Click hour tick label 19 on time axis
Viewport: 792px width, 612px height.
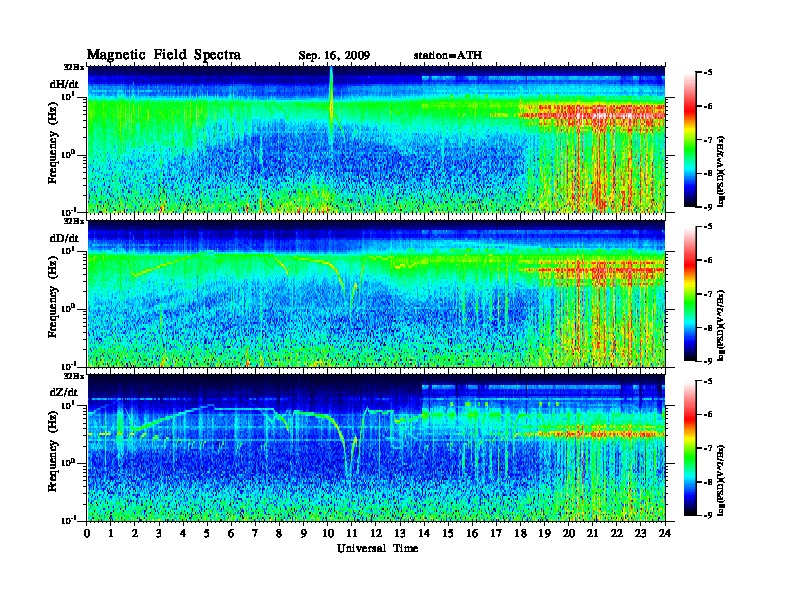click(544, 534)
